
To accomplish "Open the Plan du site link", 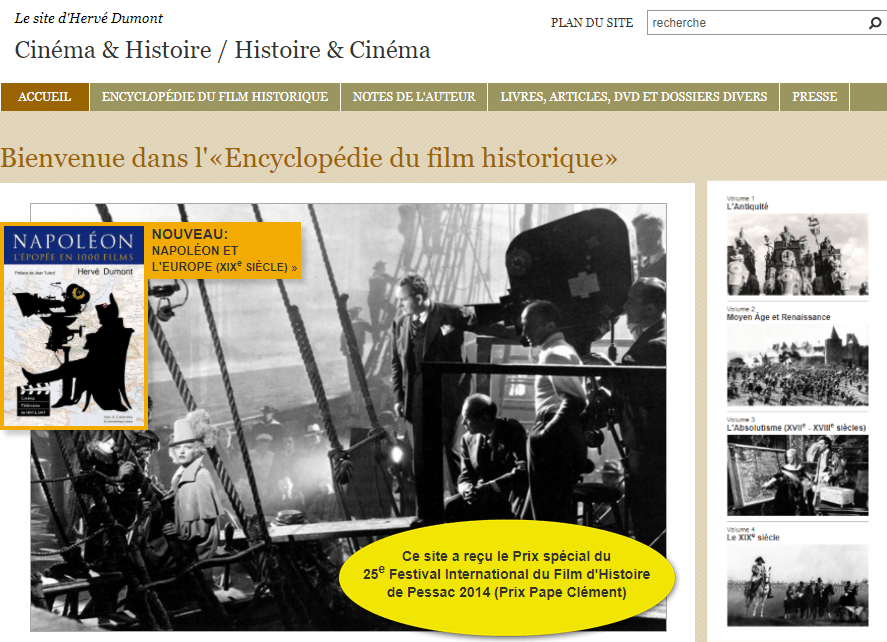I will point(591,23).
